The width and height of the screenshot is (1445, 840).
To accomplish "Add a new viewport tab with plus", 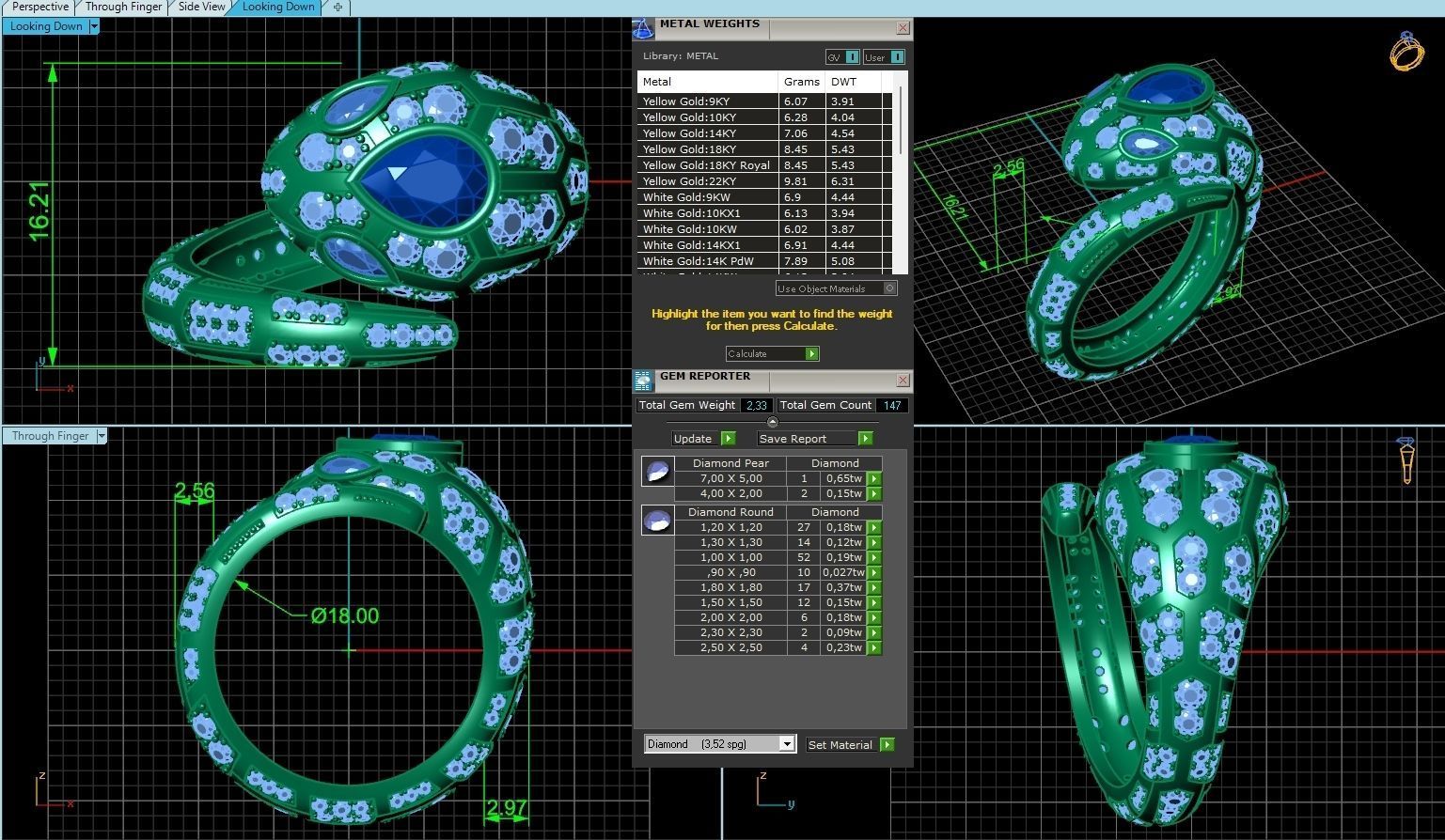I will point(338,7).
